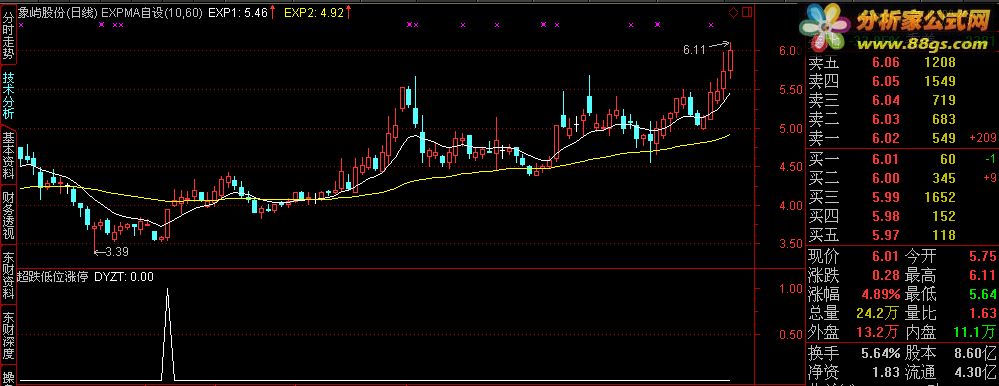Screen dimensions: 999x386
Task: Click the red diamond icon above the chart
Action: pos(733,12)
